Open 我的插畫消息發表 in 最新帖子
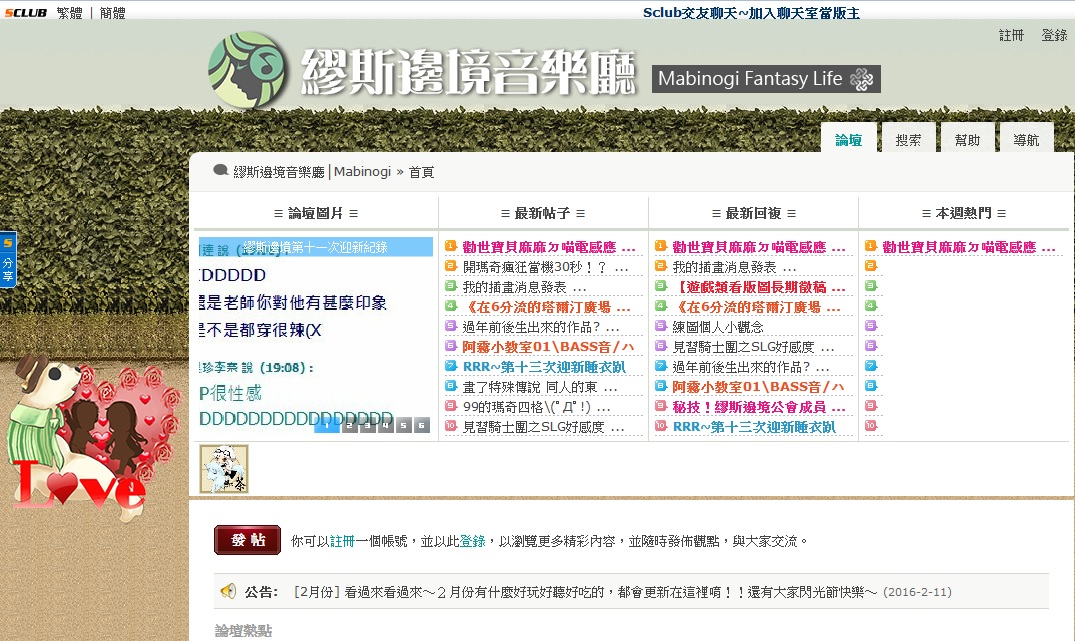 (524, 287)
